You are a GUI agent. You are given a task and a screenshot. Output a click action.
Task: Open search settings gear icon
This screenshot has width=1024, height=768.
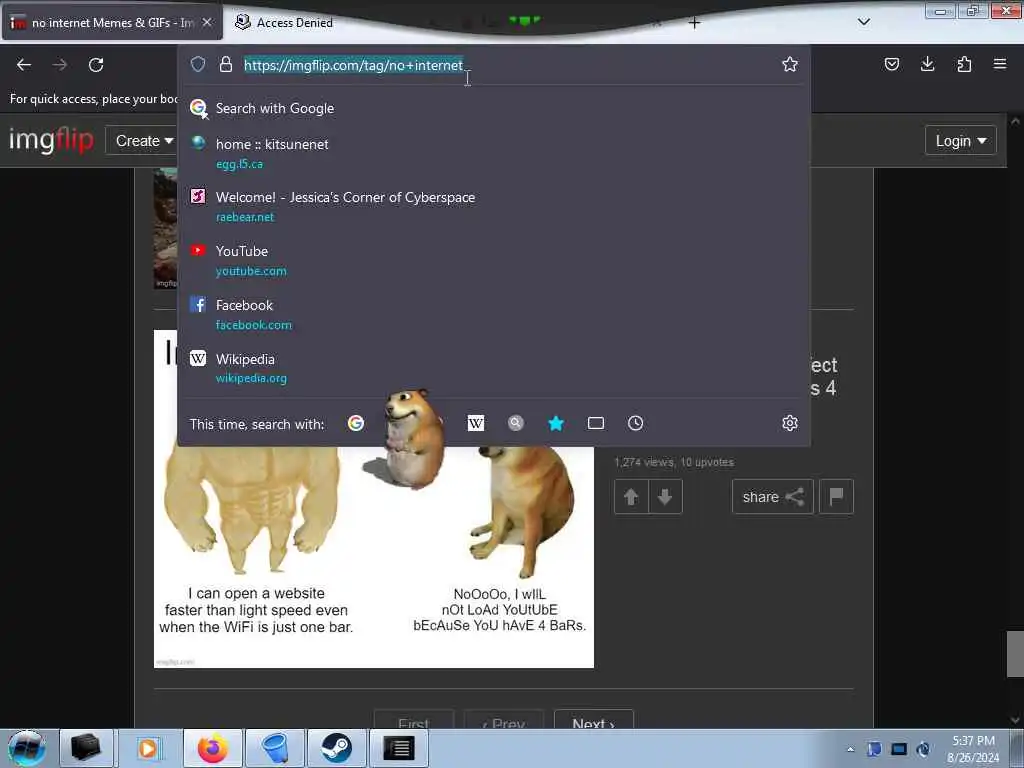[x=790, y=423]
